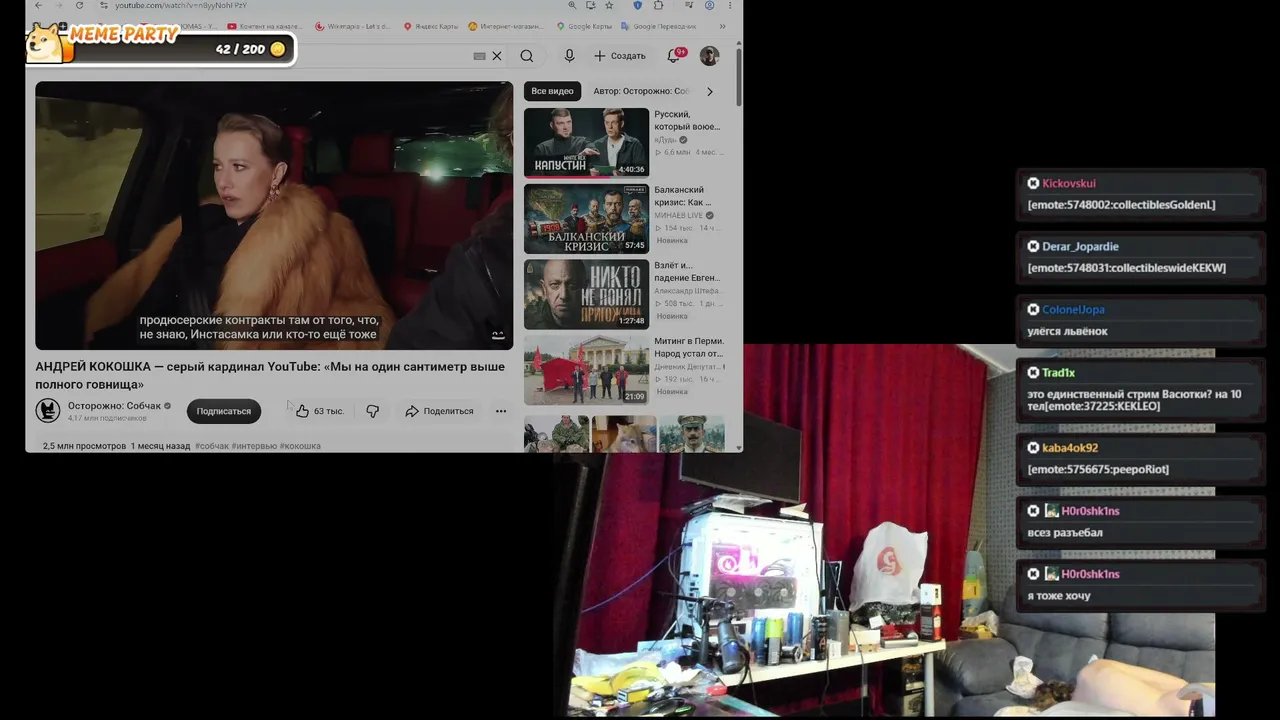Viewport: 1280px width, 720px height.
Task: Open the browser extensions puzzle icon
Action: click(658, 5)
